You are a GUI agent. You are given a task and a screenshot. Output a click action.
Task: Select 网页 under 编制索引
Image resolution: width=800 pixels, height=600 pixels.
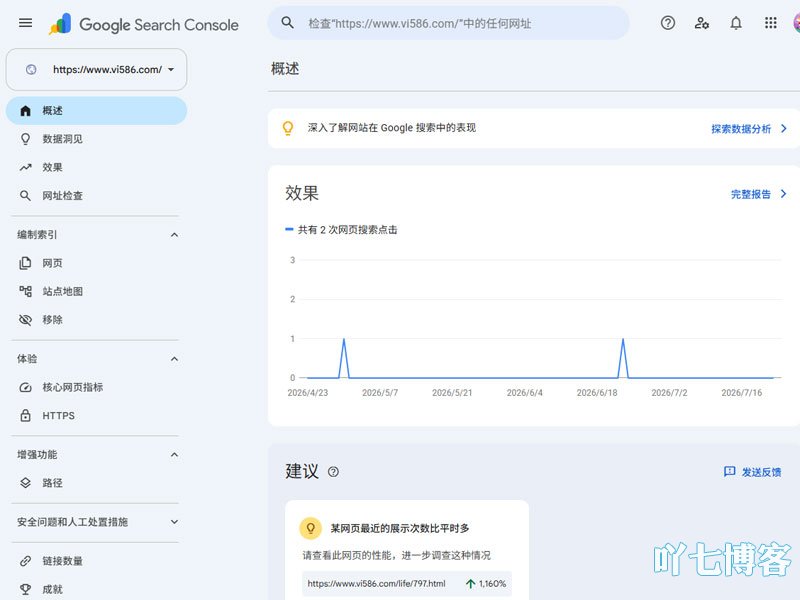(x=96, y=263)
